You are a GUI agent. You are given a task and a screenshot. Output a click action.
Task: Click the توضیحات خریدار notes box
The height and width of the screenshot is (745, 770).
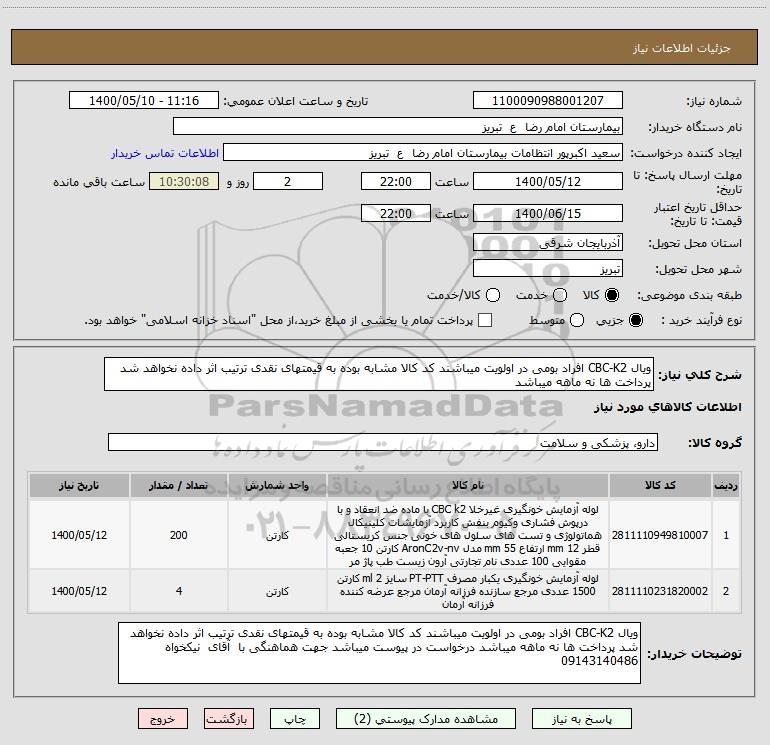point(379,653)
